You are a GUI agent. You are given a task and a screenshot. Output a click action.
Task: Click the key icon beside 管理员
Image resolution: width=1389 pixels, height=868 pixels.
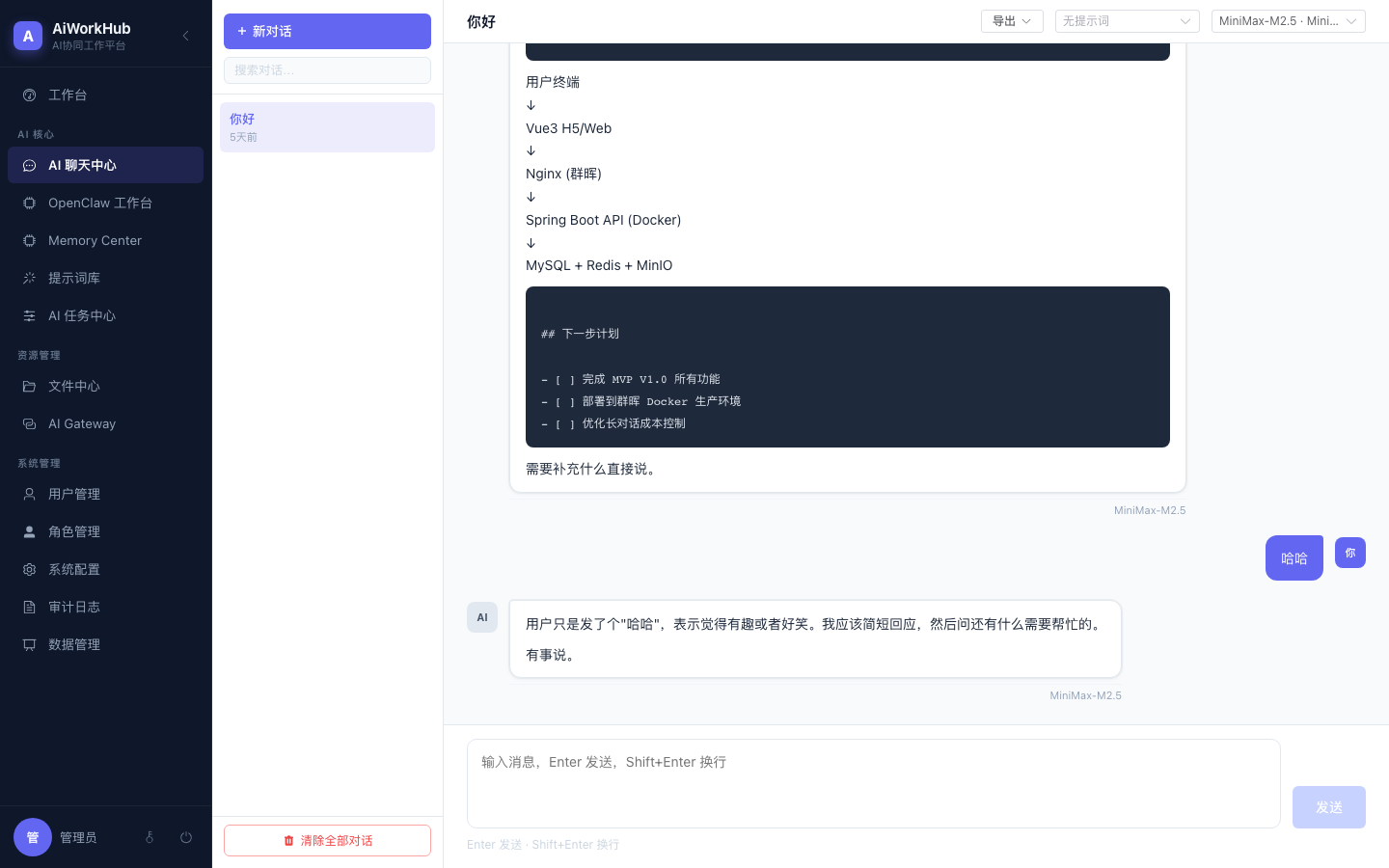tap(150, 837)
